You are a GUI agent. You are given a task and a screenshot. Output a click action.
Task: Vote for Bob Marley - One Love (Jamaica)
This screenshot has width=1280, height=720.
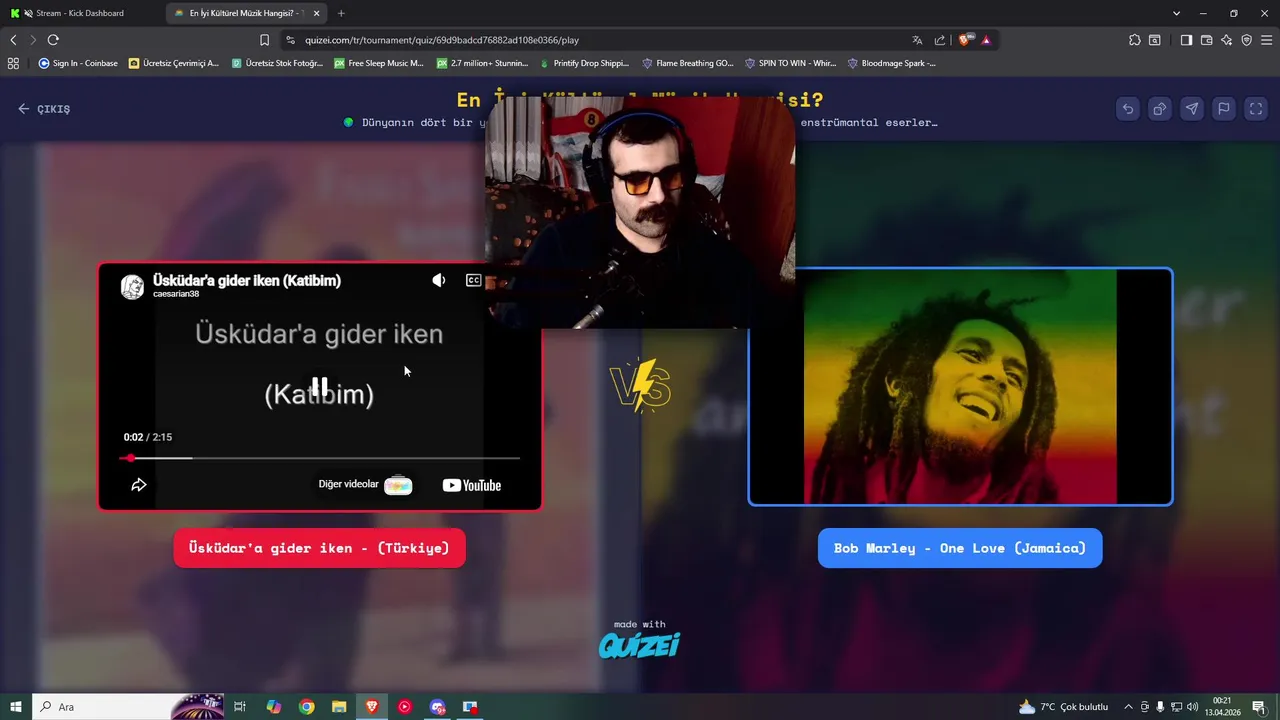pos(960,548)
